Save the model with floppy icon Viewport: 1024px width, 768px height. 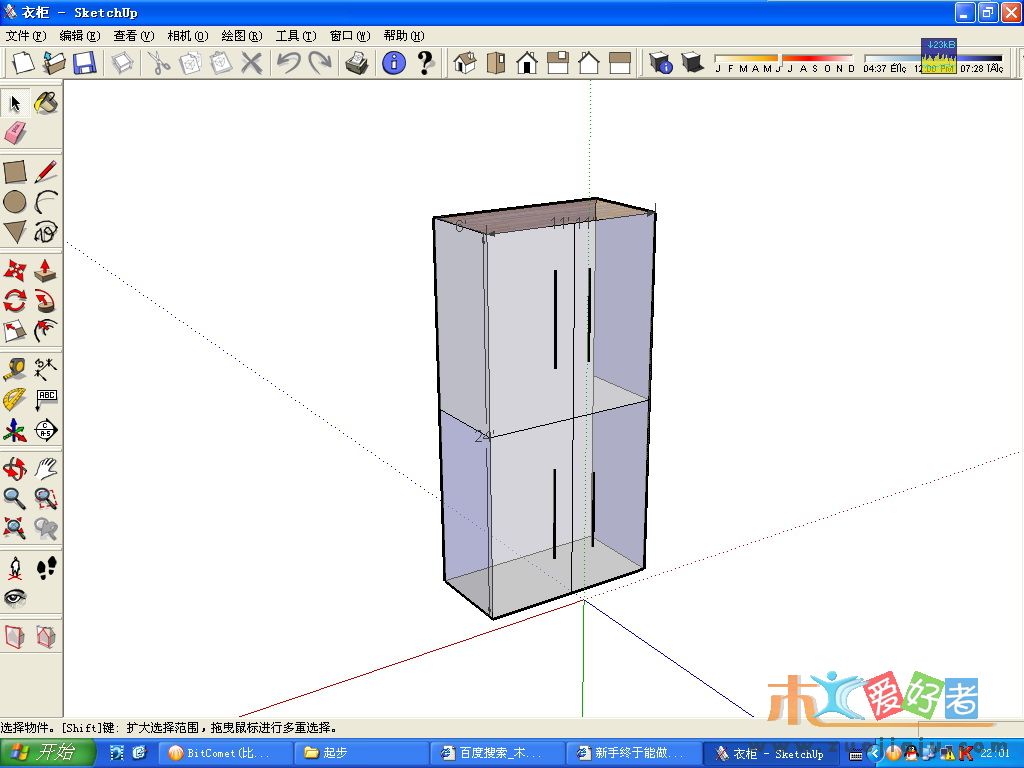85,63
